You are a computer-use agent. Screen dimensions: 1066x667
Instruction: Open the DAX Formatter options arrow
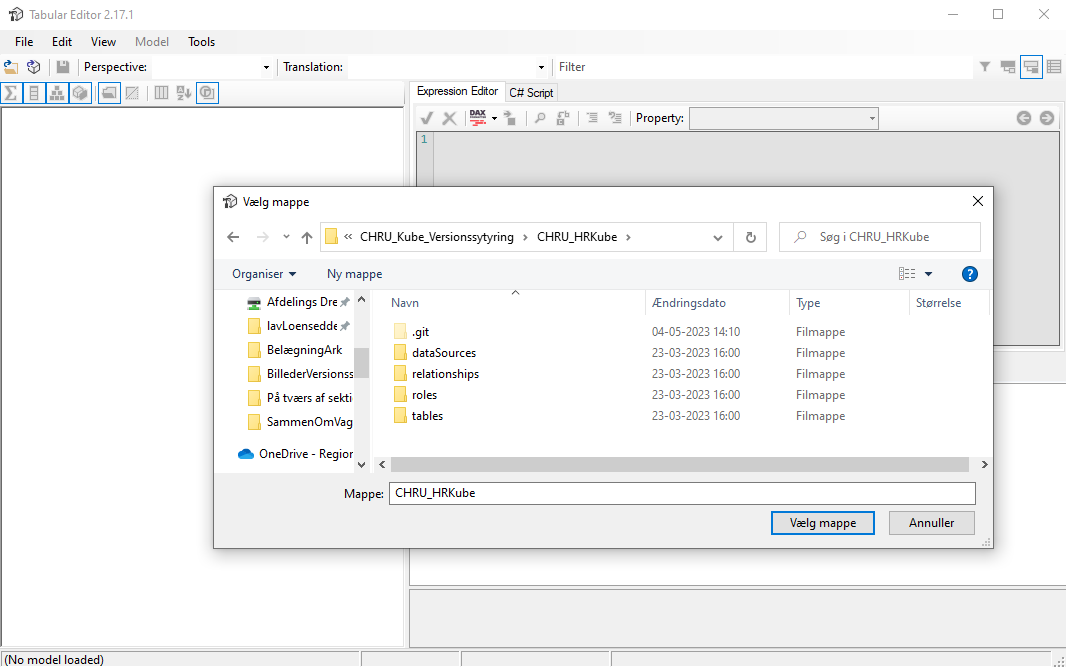point(494,118)
